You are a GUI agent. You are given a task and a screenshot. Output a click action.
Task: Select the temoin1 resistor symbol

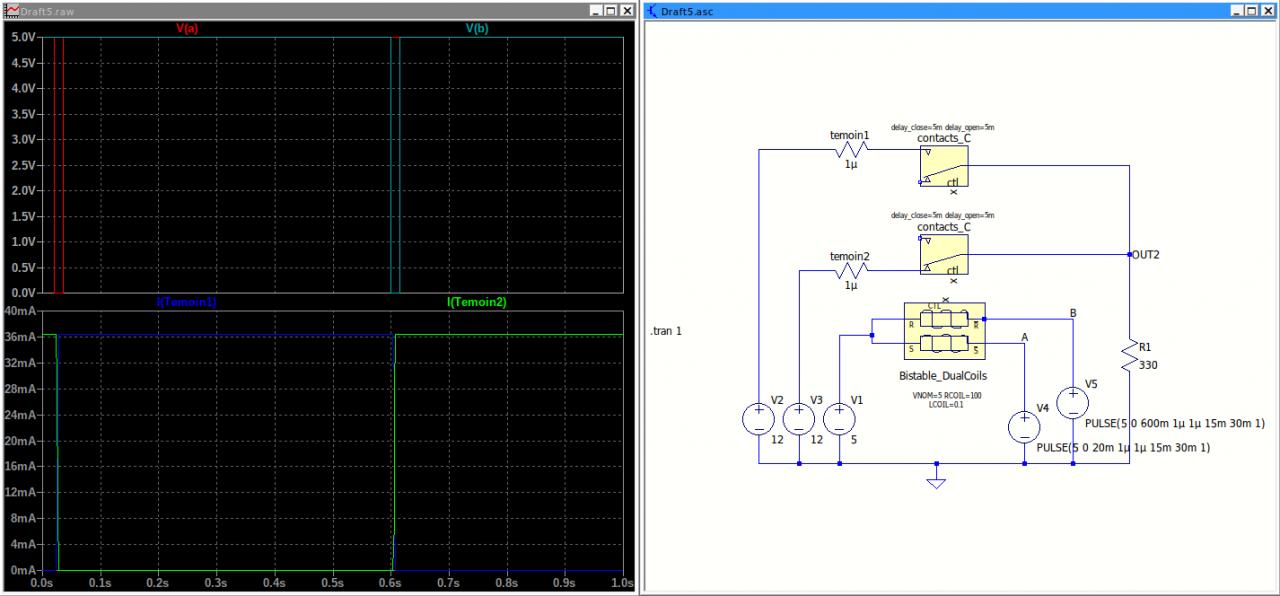(850, 150)
